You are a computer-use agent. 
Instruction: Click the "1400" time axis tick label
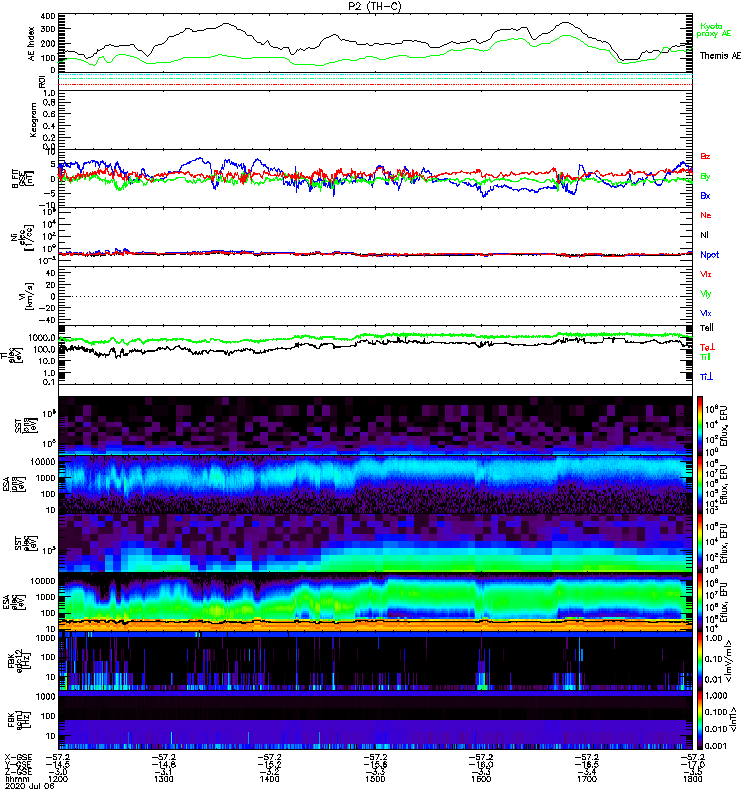[269, 779]
